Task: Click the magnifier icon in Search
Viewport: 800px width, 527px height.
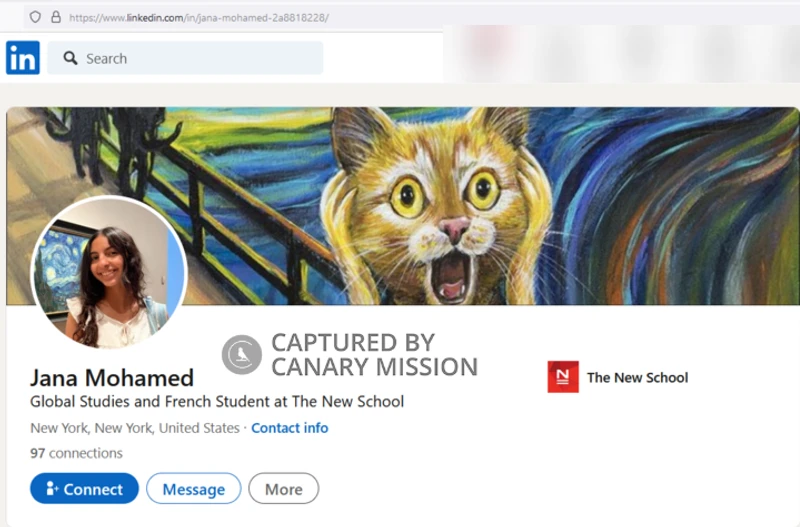Action: (70, 58)
